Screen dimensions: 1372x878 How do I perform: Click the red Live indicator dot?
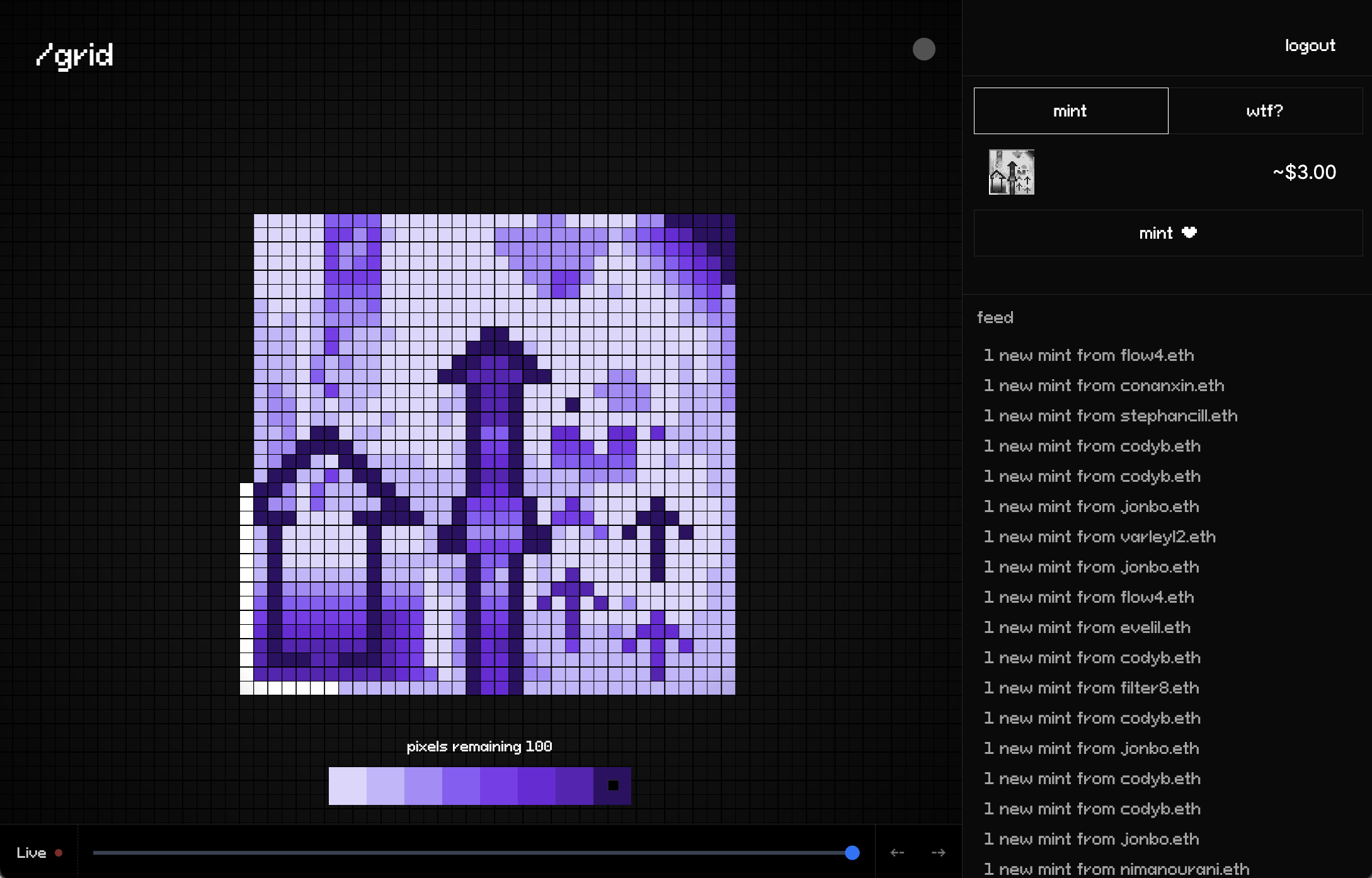[59, 853]
